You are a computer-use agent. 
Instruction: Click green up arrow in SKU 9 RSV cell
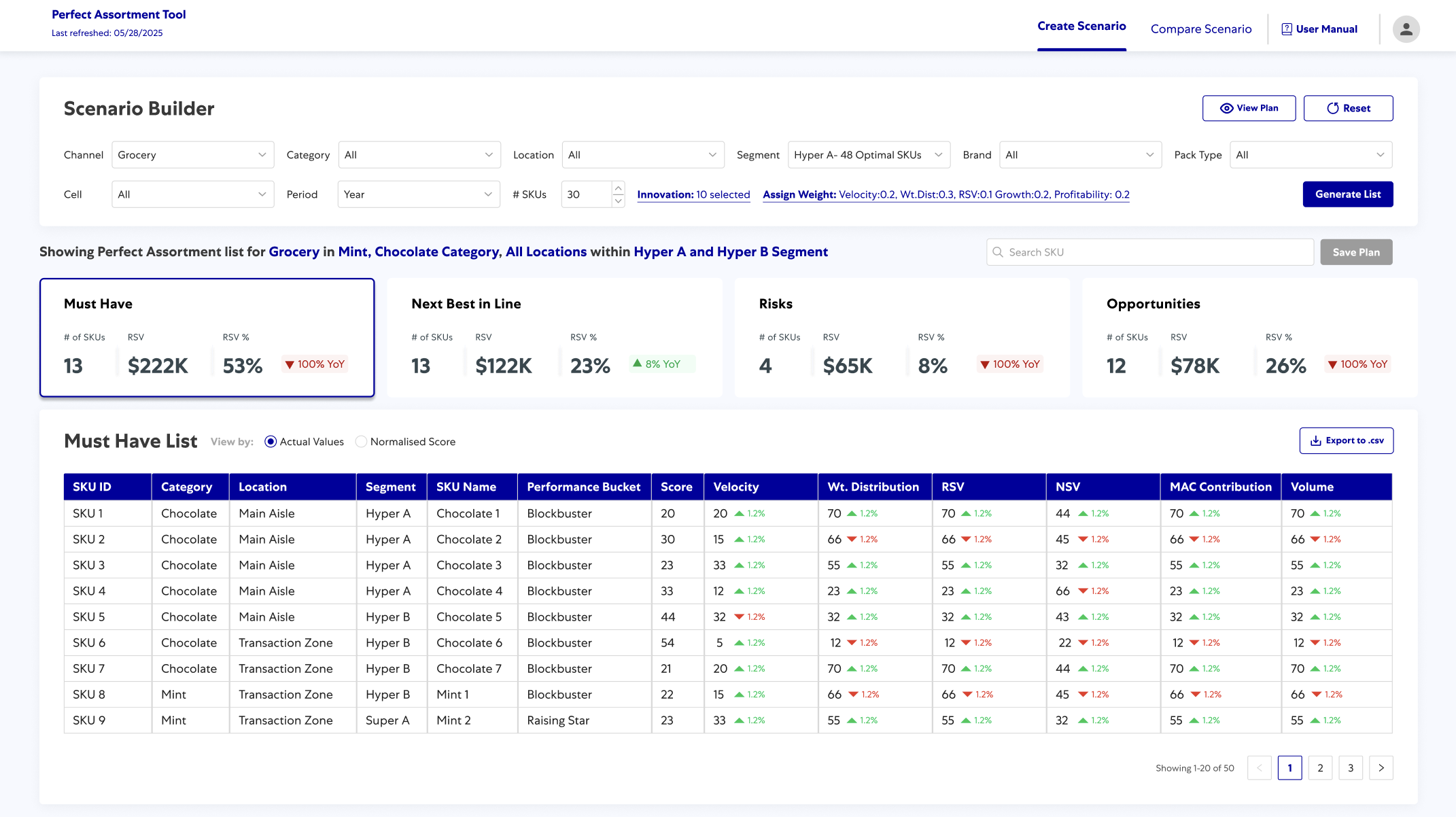[966, 720]
